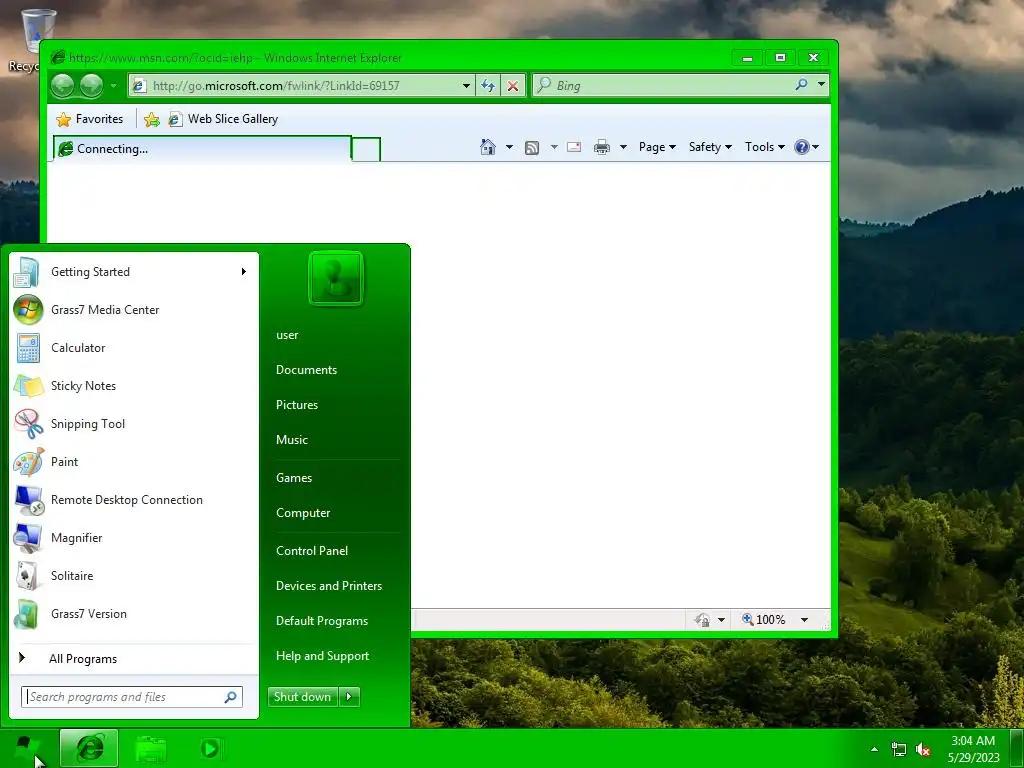The width and height of the screenshot is (1024, 768).
Task: Open Documents from Start menu
Action: click(306, 370)
